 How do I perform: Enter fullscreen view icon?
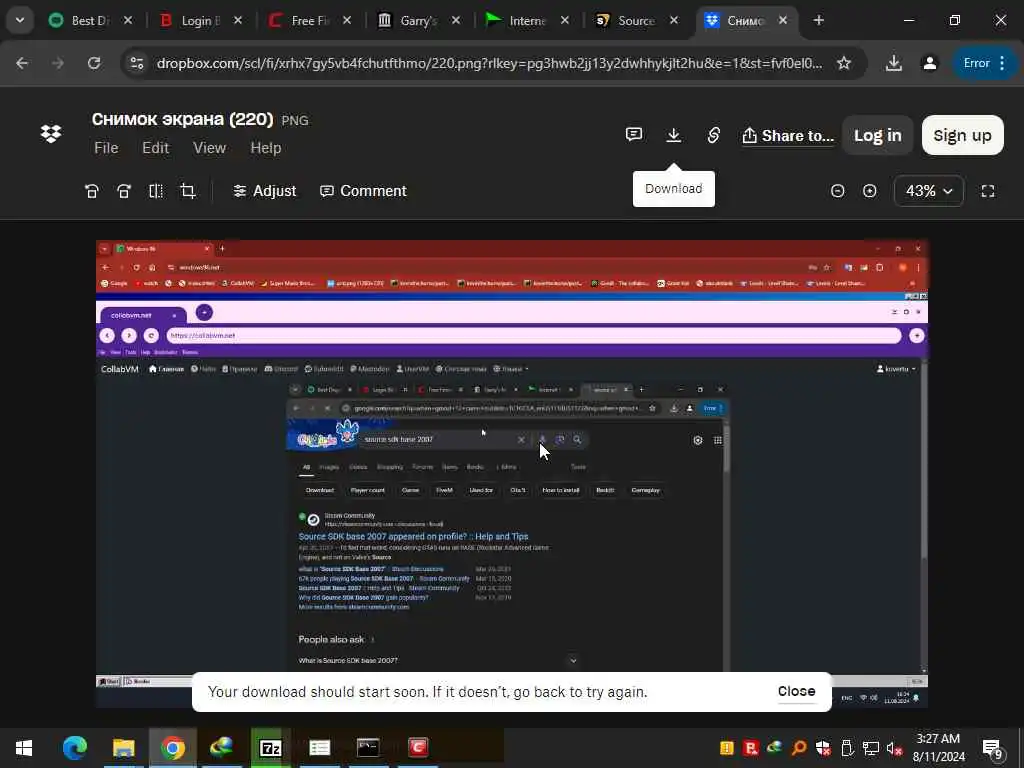987,191
